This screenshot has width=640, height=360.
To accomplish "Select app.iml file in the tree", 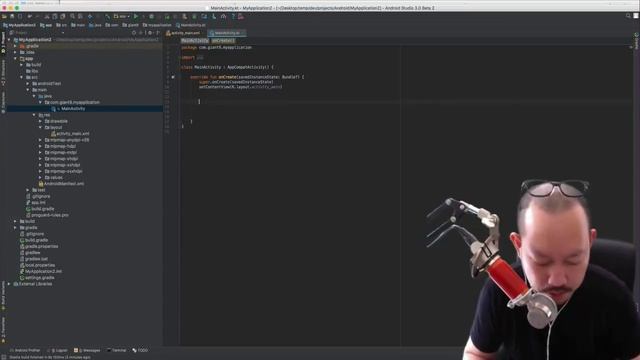I will (36, 202).
